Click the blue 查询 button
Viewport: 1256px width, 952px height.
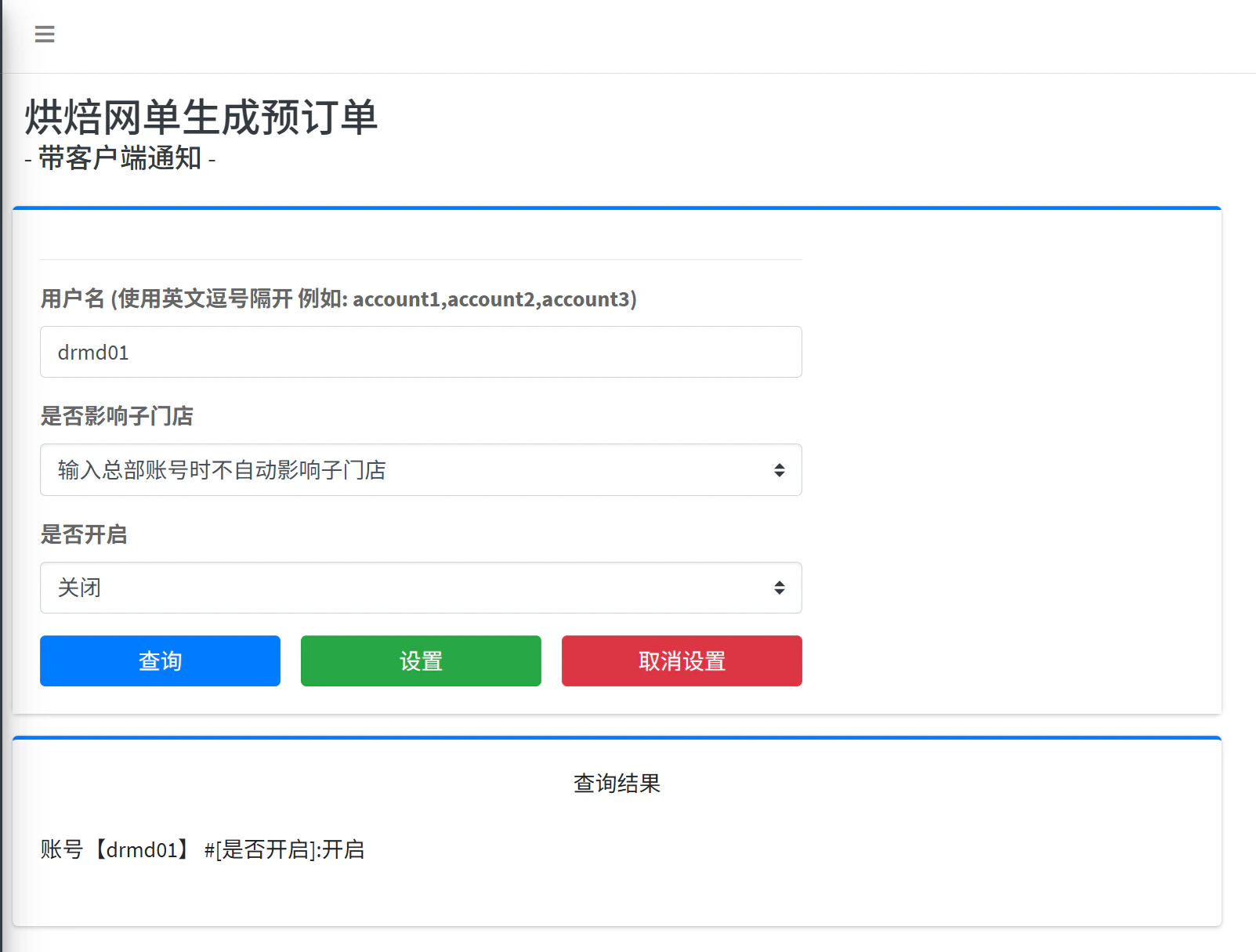coord(160,661)
